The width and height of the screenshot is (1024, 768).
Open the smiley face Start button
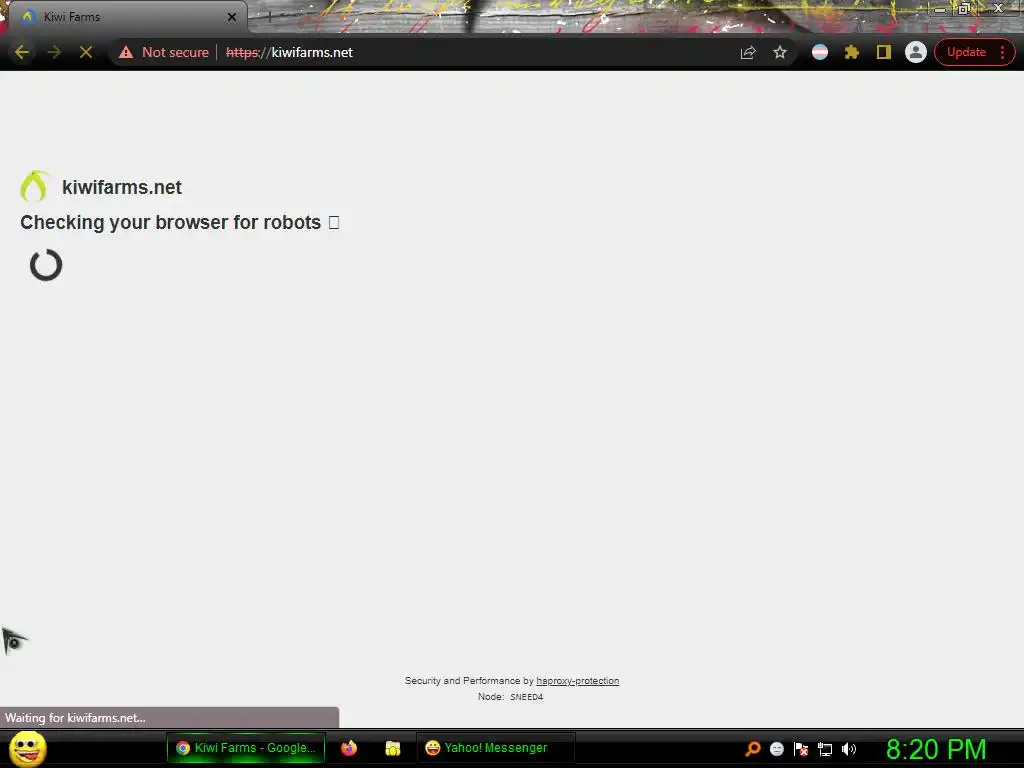pos(28,748)
